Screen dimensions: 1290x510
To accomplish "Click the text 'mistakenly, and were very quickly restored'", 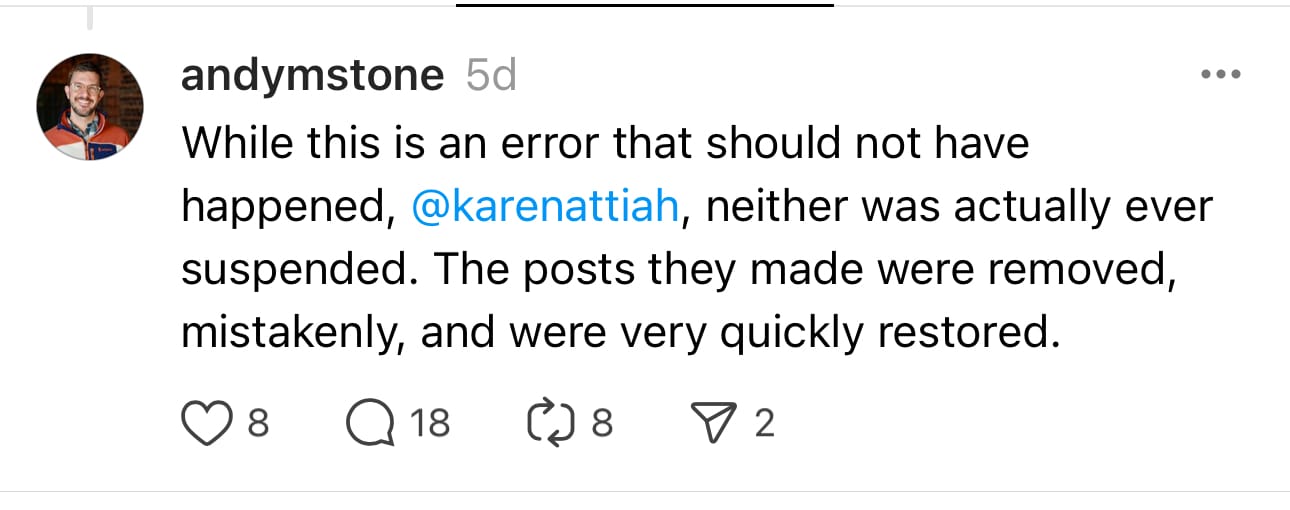I will [x=619, y=333].
